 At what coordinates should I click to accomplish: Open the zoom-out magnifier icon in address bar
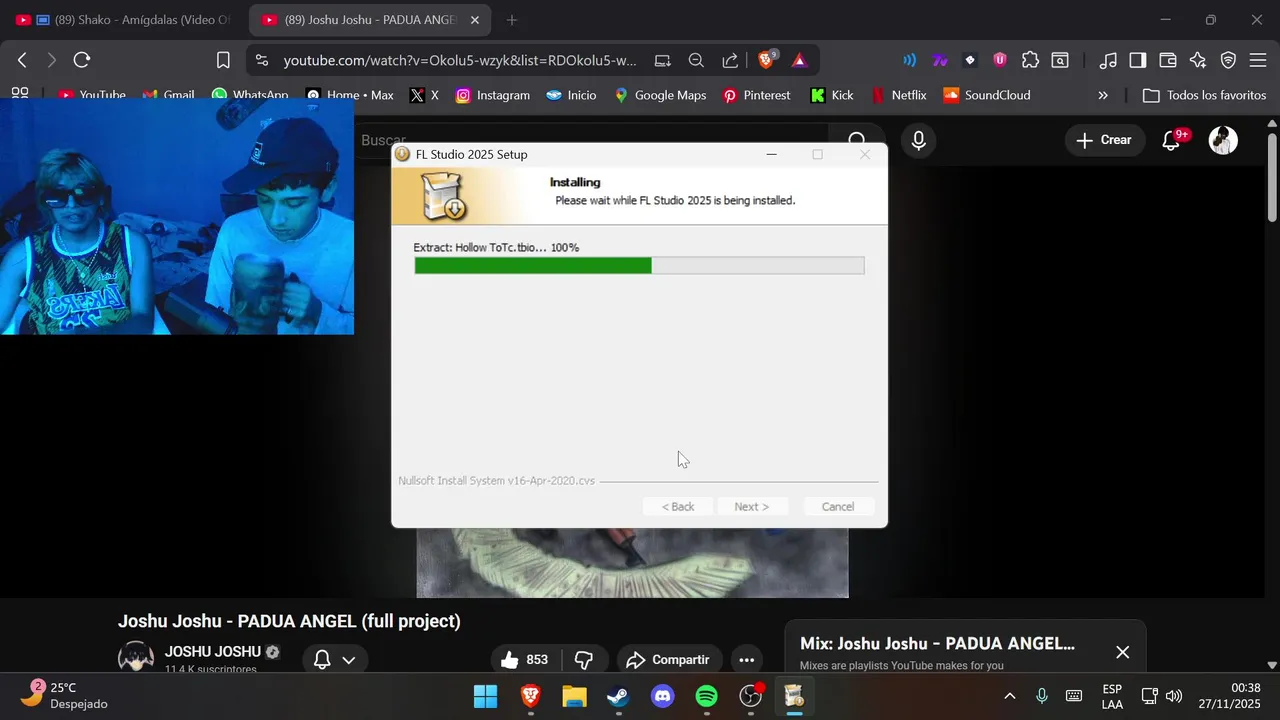(x=696, y=60)
